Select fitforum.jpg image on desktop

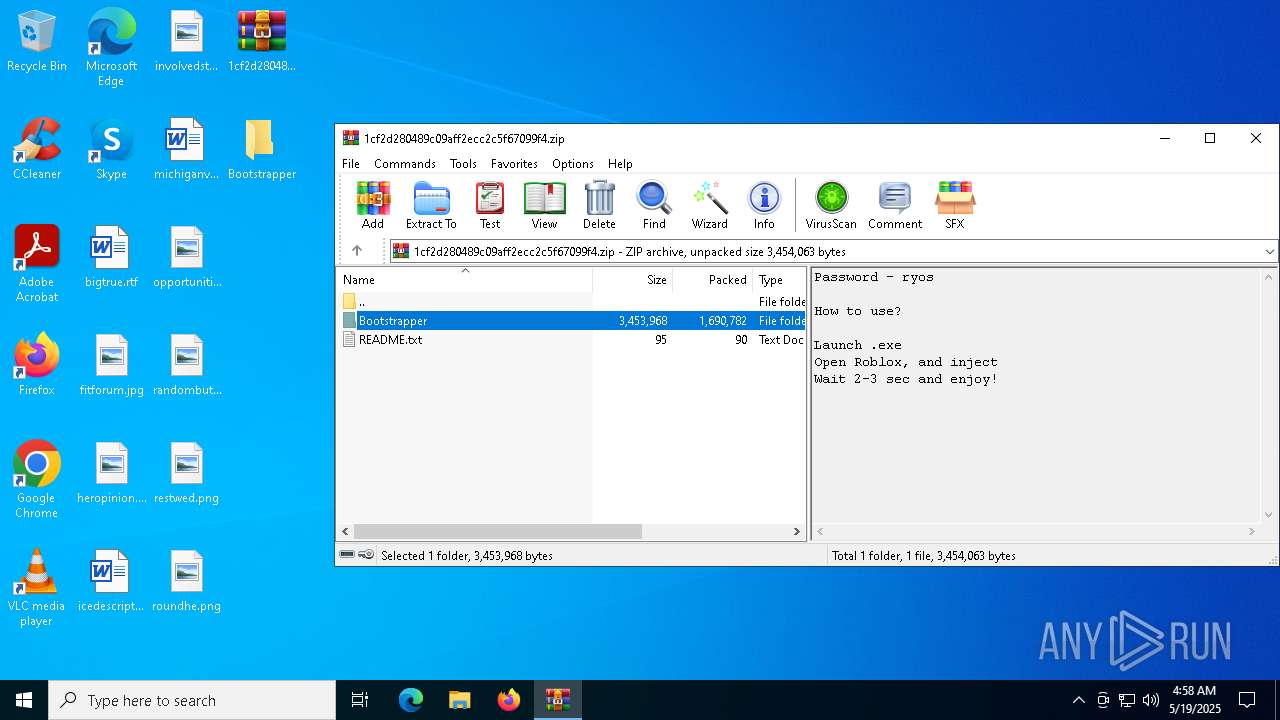point(111,366)
